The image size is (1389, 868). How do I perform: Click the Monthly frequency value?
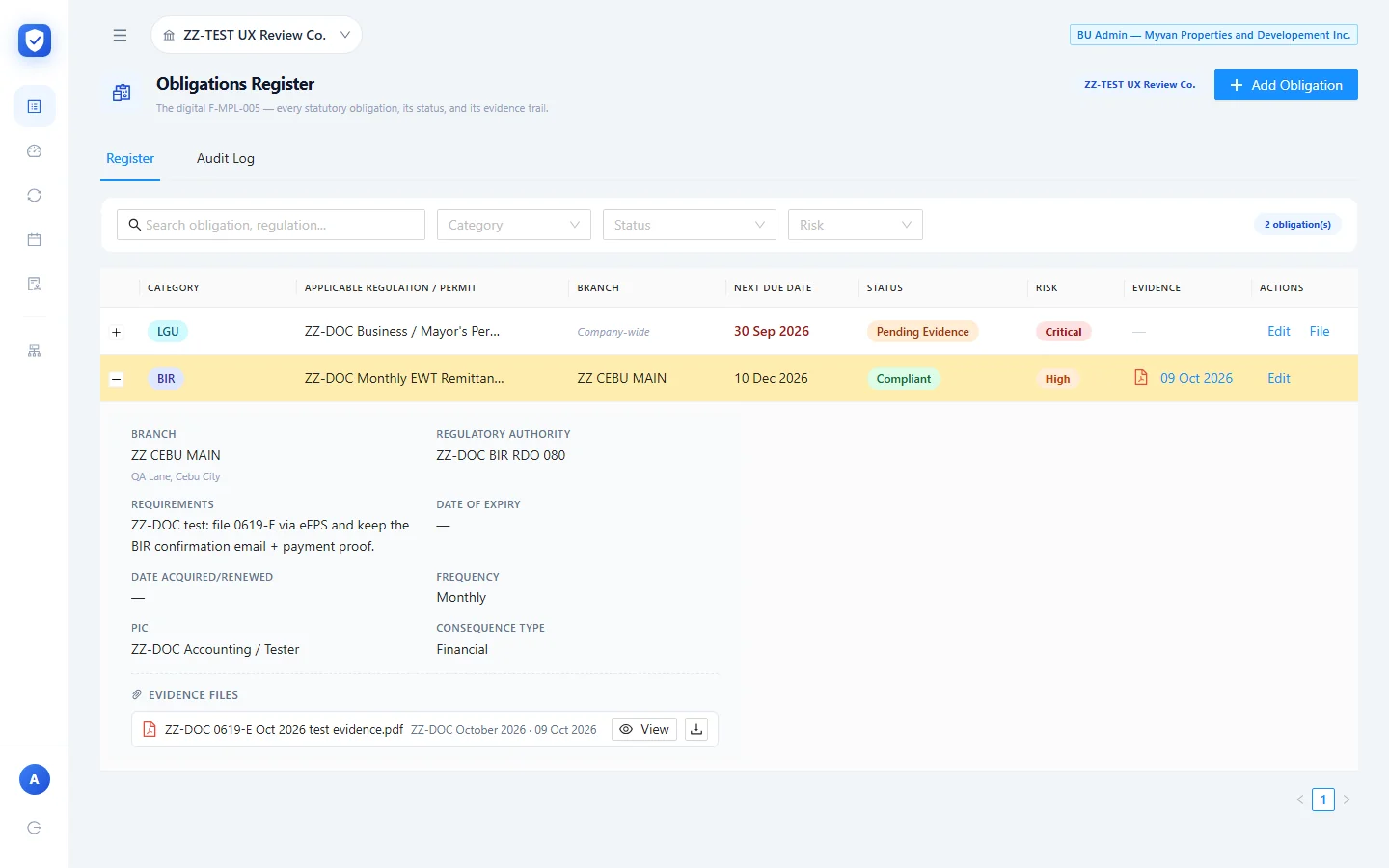[x=461, y=597]
